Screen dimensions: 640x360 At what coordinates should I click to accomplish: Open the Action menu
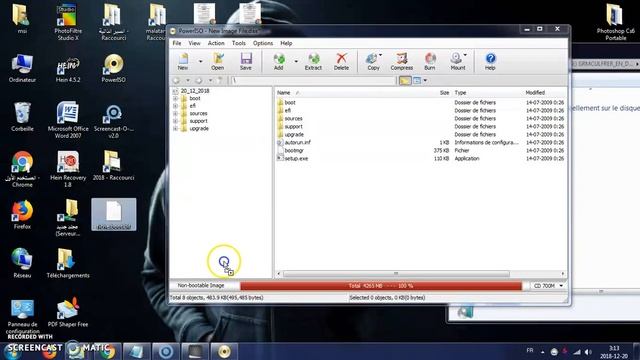click(x=216, y=43)
